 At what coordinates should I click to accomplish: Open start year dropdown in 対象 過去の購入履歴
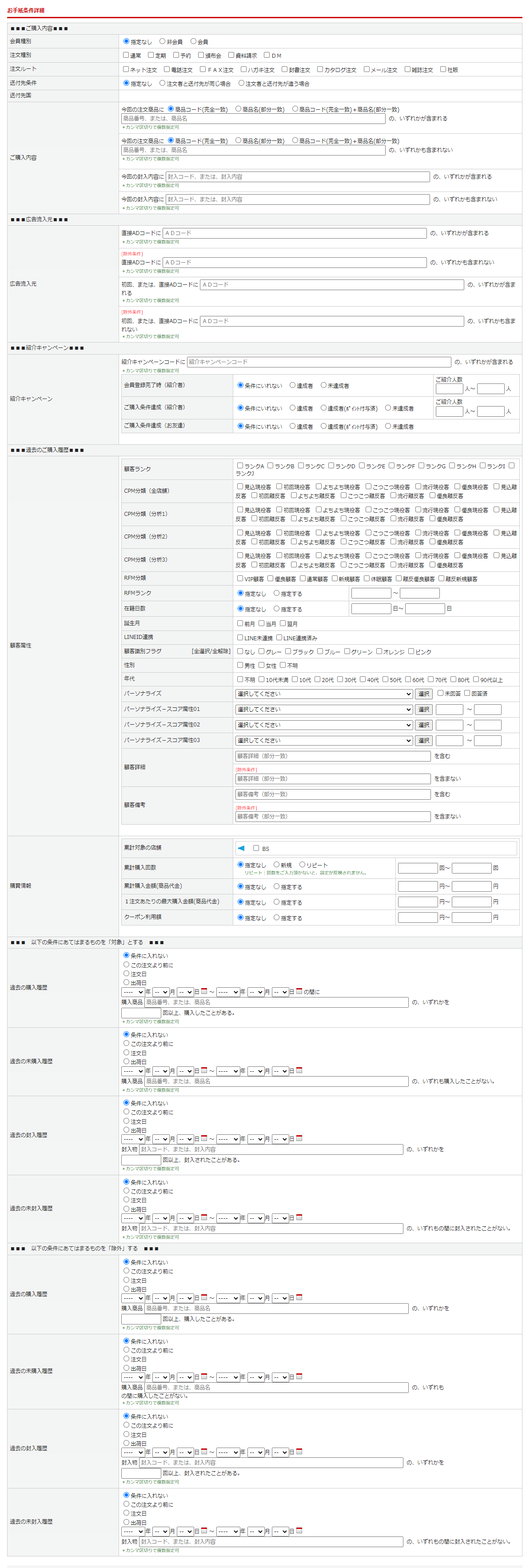pyautogui.click(x=133, y=992)
